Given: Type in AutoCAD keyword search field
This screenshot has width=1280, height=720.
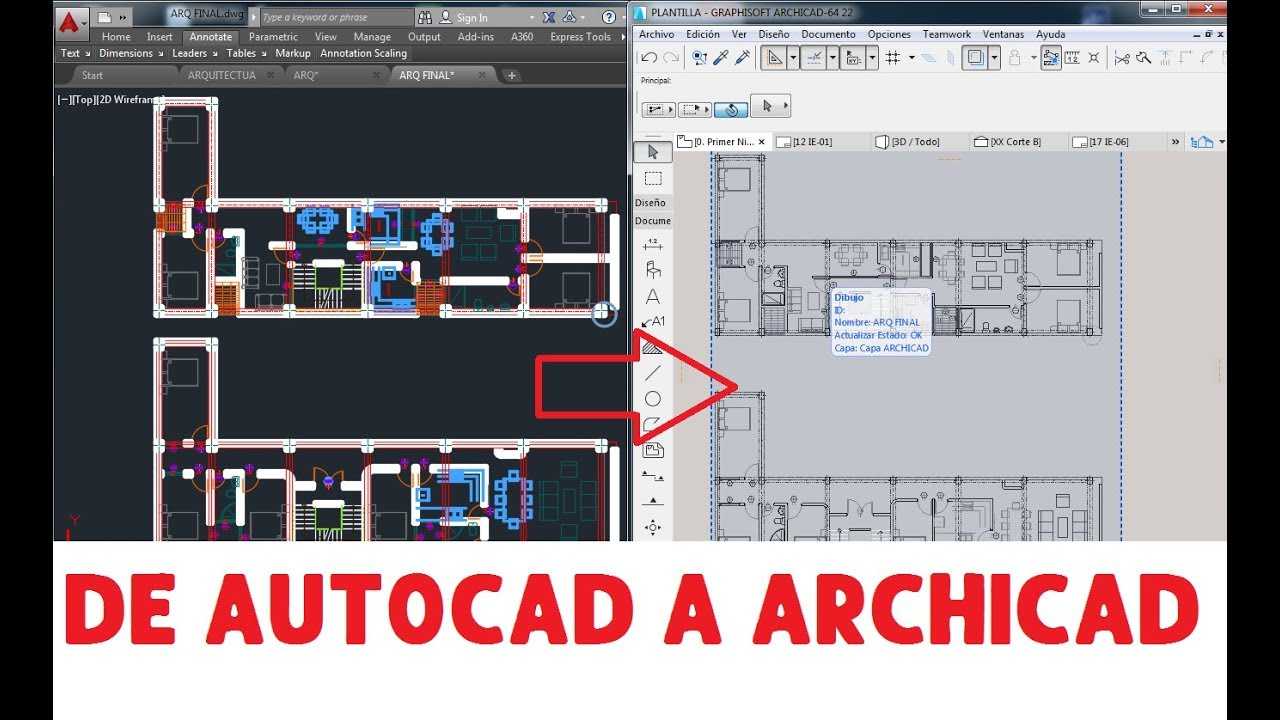Looking at the screenshot, I should click(x=336, y=17).
